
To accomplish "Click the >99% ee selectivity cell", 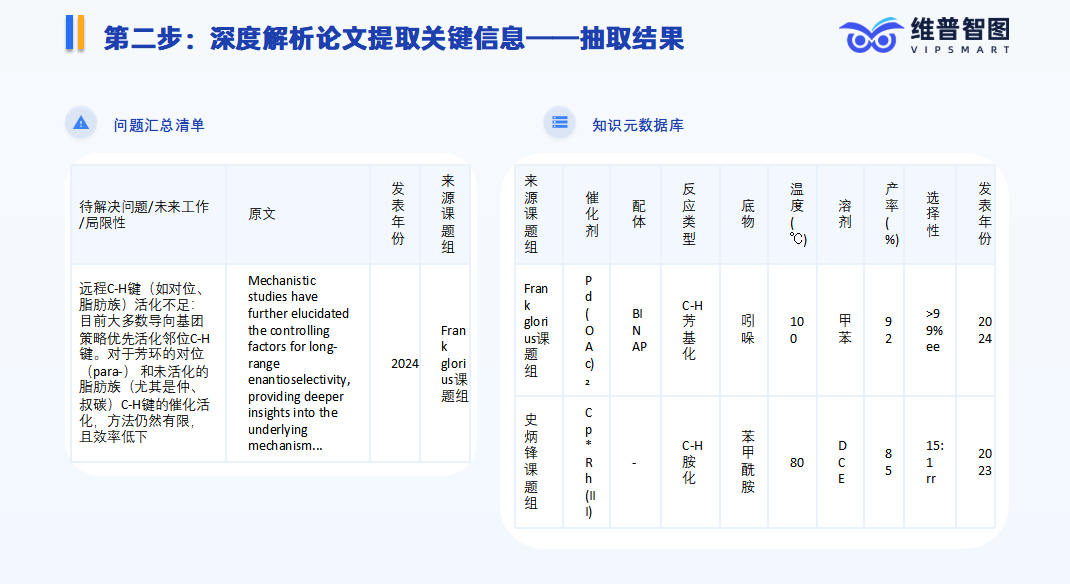I will [930, 330].
